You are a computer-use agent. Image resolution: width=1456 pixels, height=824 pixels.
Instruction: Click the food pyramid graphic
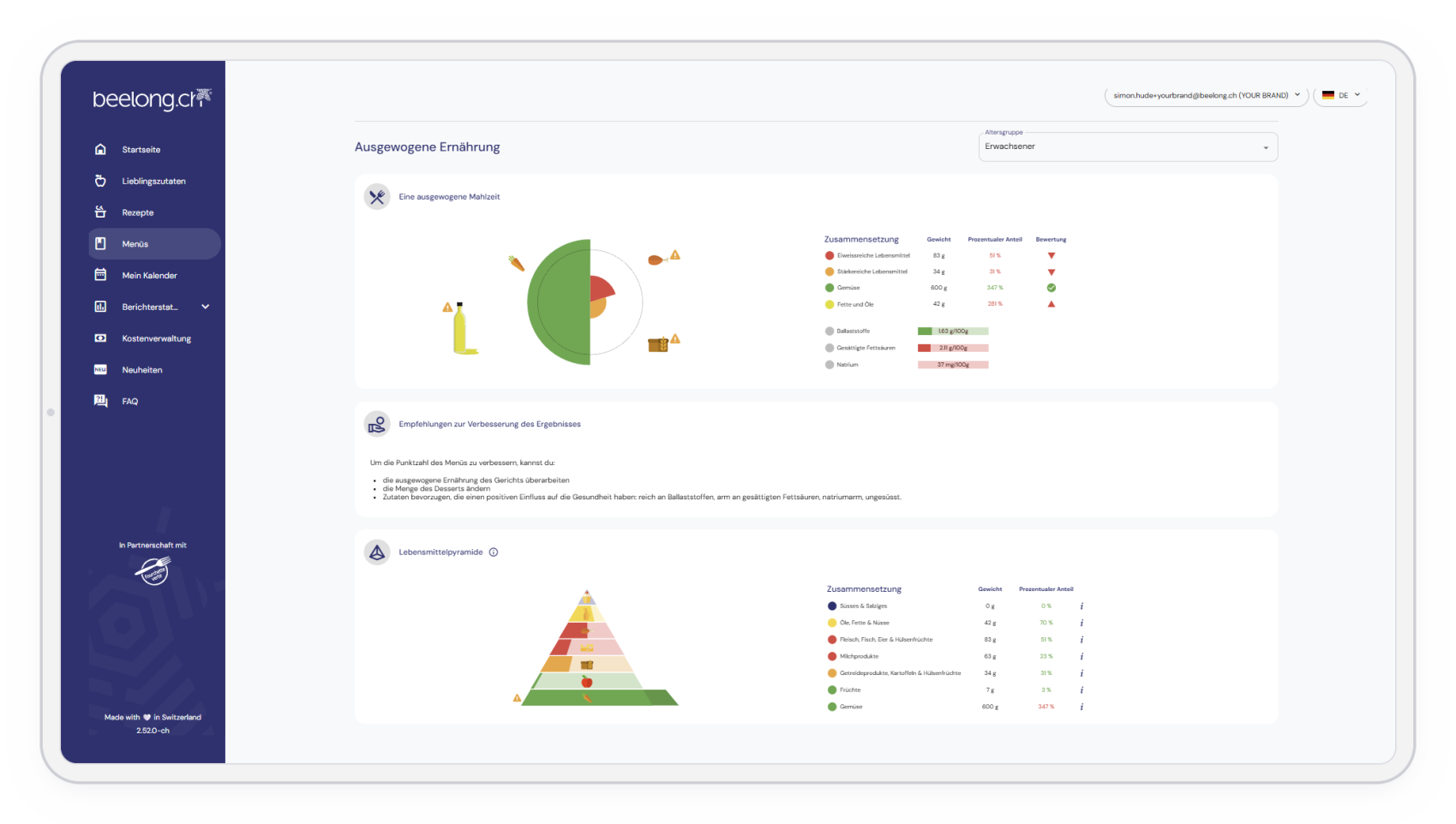[600, 648]
